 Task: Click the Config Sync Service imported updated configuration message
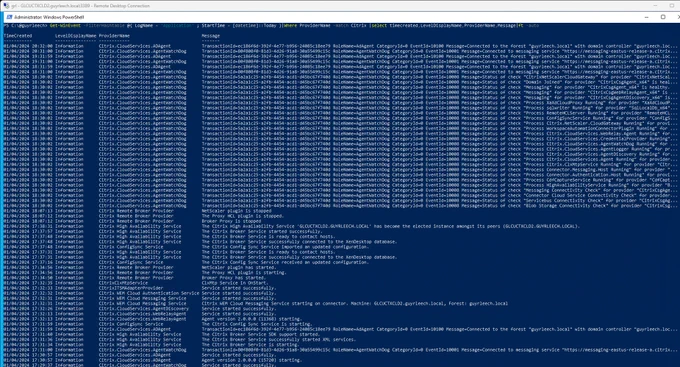(285, 247)
